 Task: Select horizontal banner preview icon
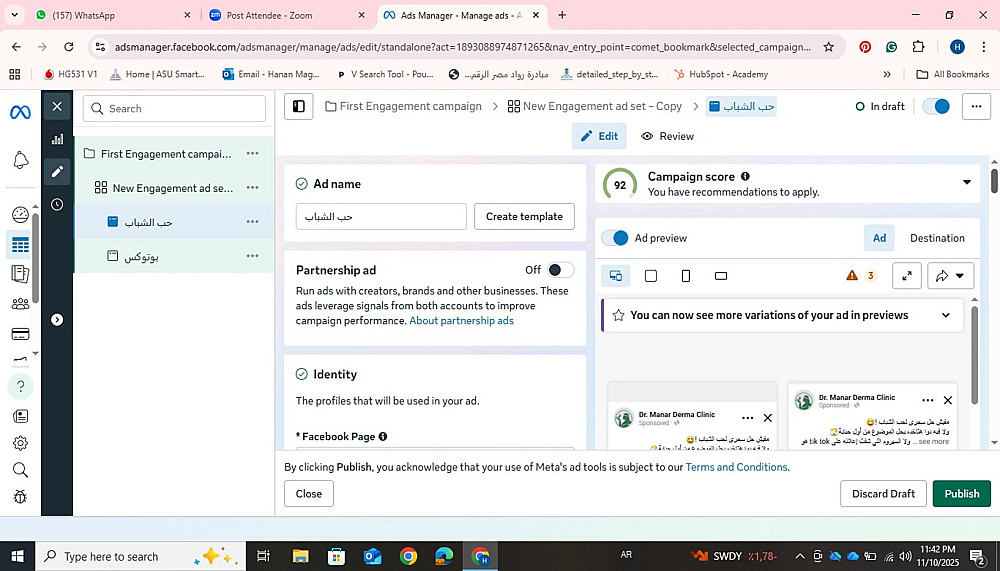click(721, 276)
